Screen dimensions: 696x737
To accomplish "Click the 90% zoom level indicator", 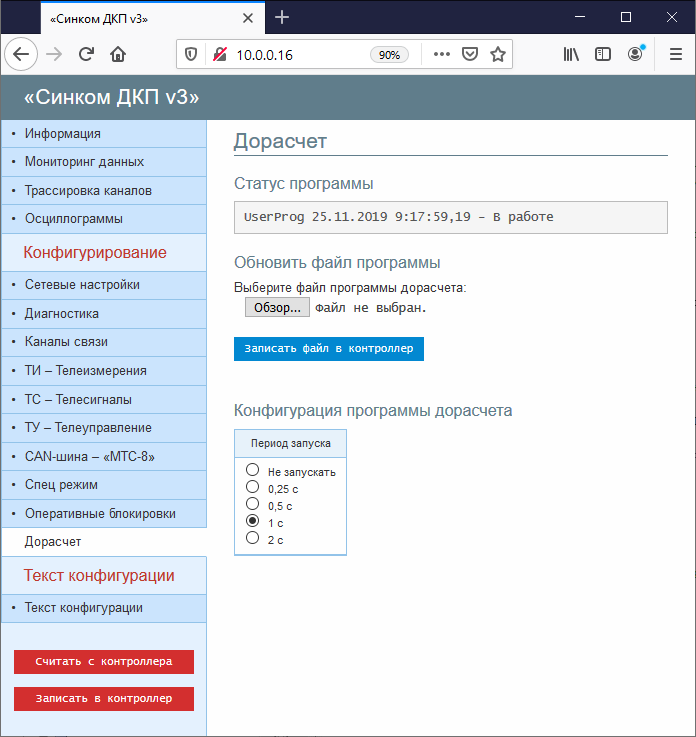I will coord(390,55).
